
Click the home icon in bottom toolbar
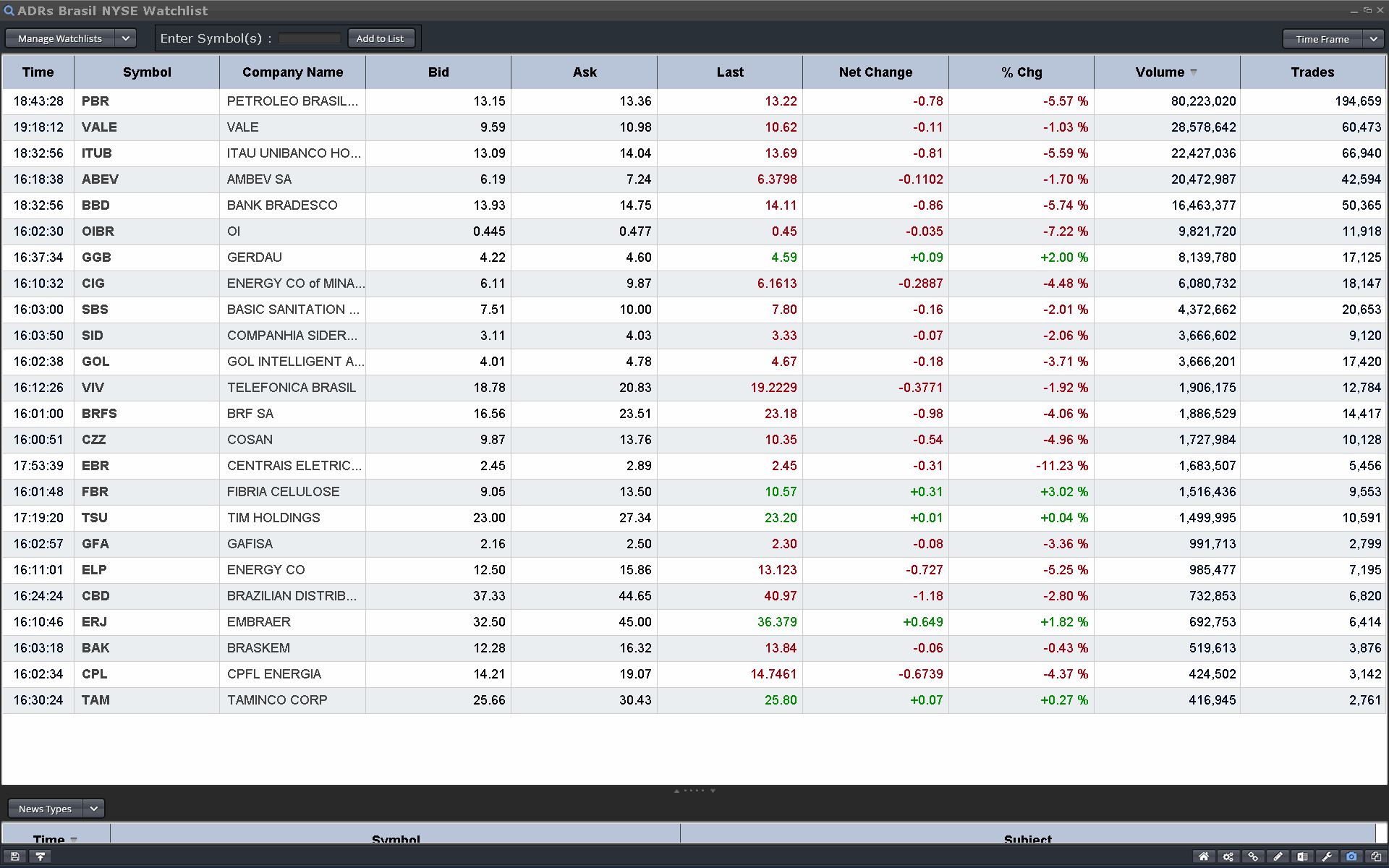coord(1204,856)
